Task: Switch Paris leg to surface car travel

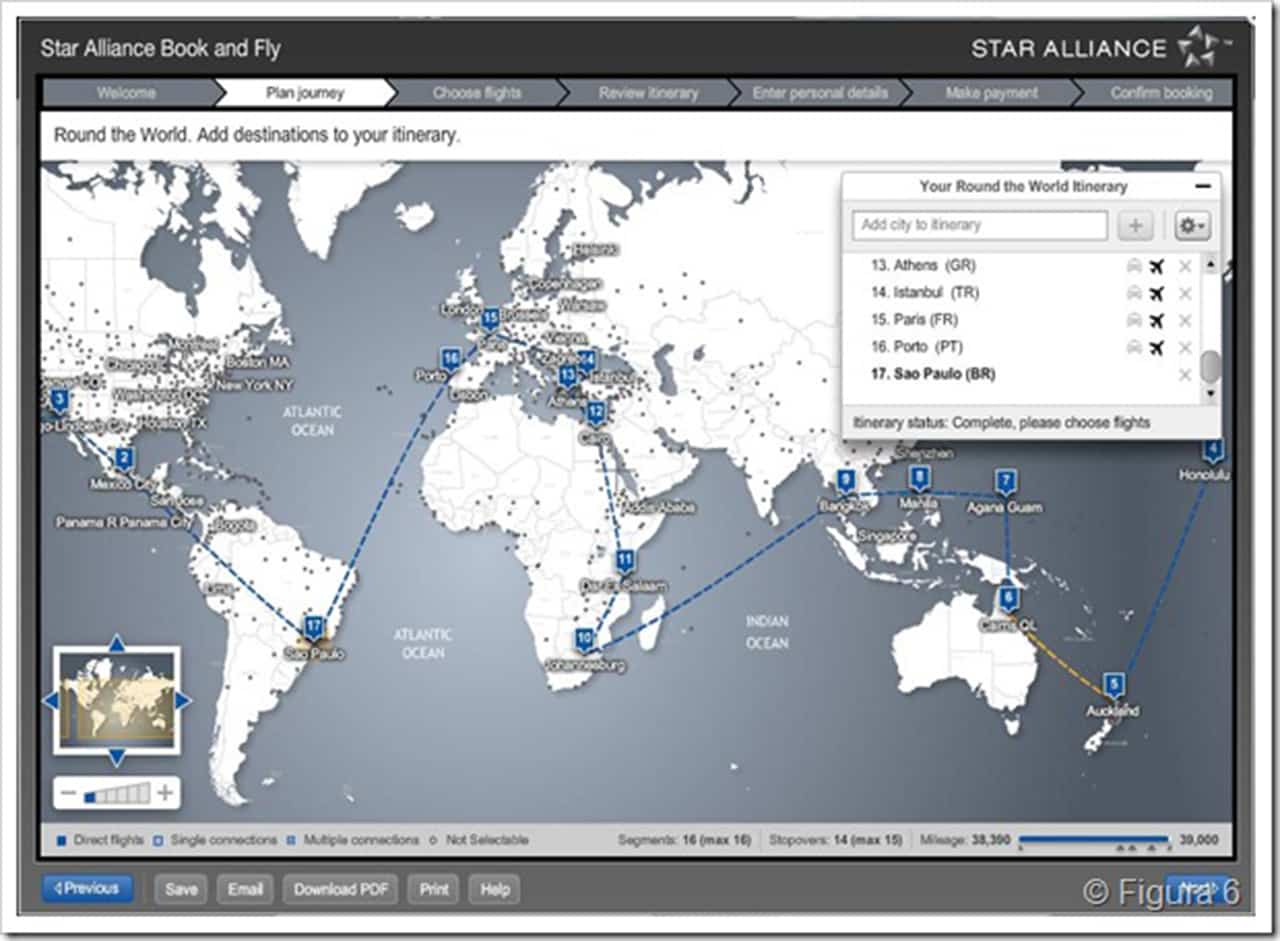Action: pyautogui.click(x=1134, y=321)
